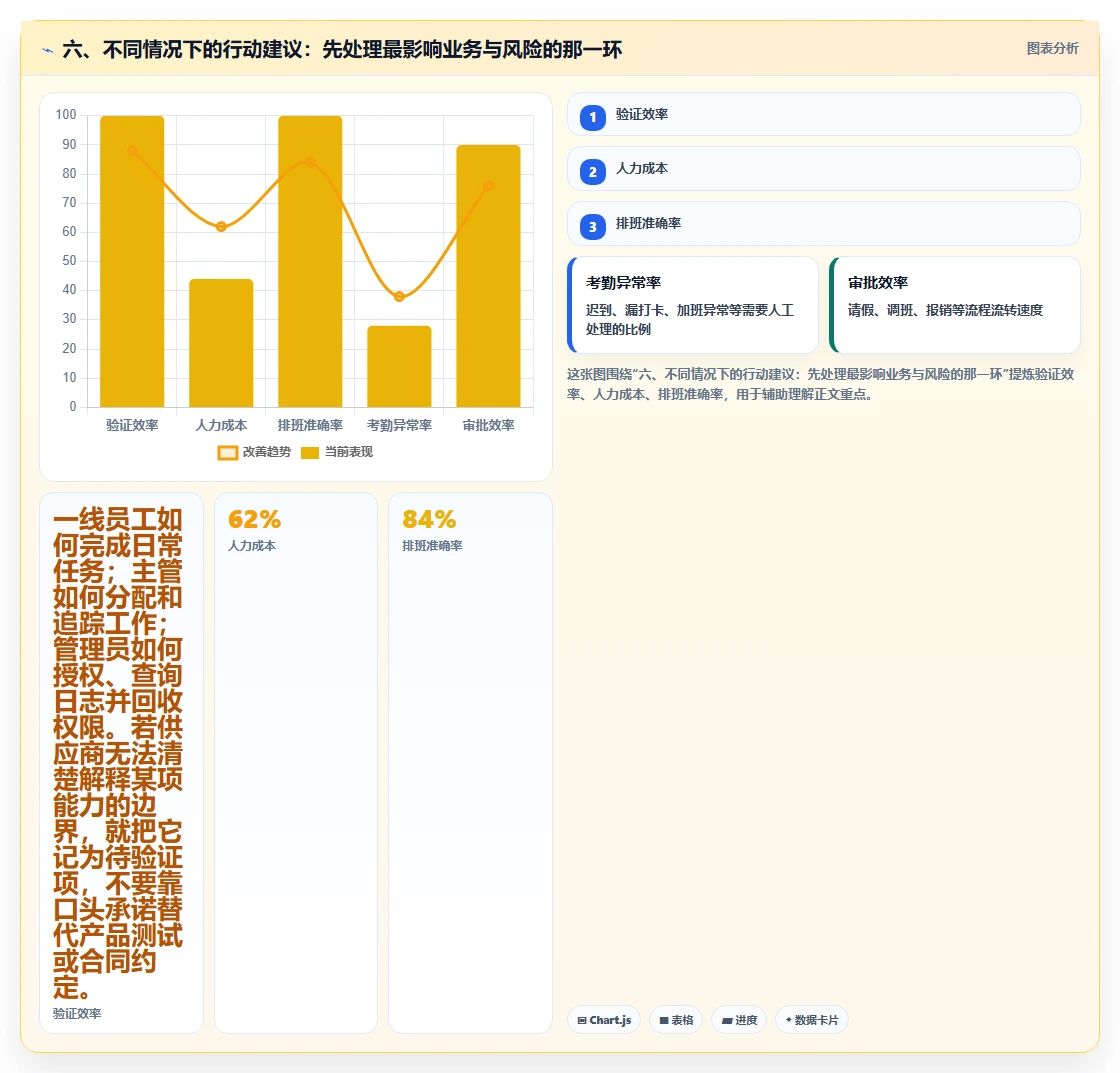Click the x-axis label 审批效率
This screenshot has height=1073, width=1120.
pos(489,426)
